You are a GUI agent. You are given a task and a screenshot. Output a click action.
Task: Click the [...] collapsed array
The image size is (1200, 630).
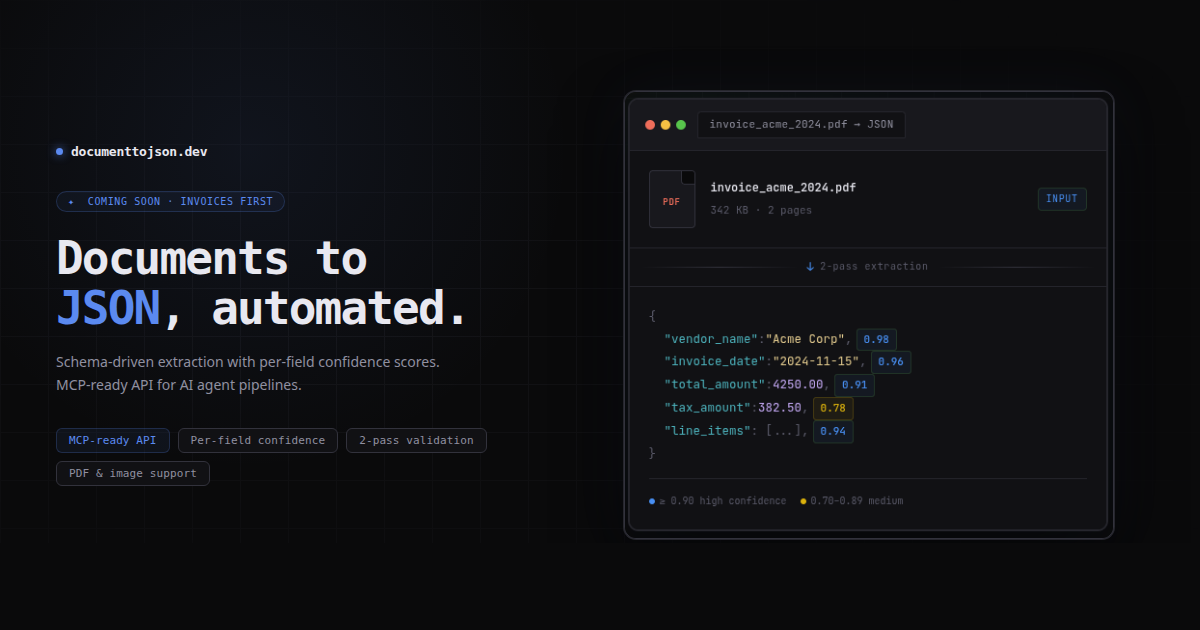click(x=782, y=431)
